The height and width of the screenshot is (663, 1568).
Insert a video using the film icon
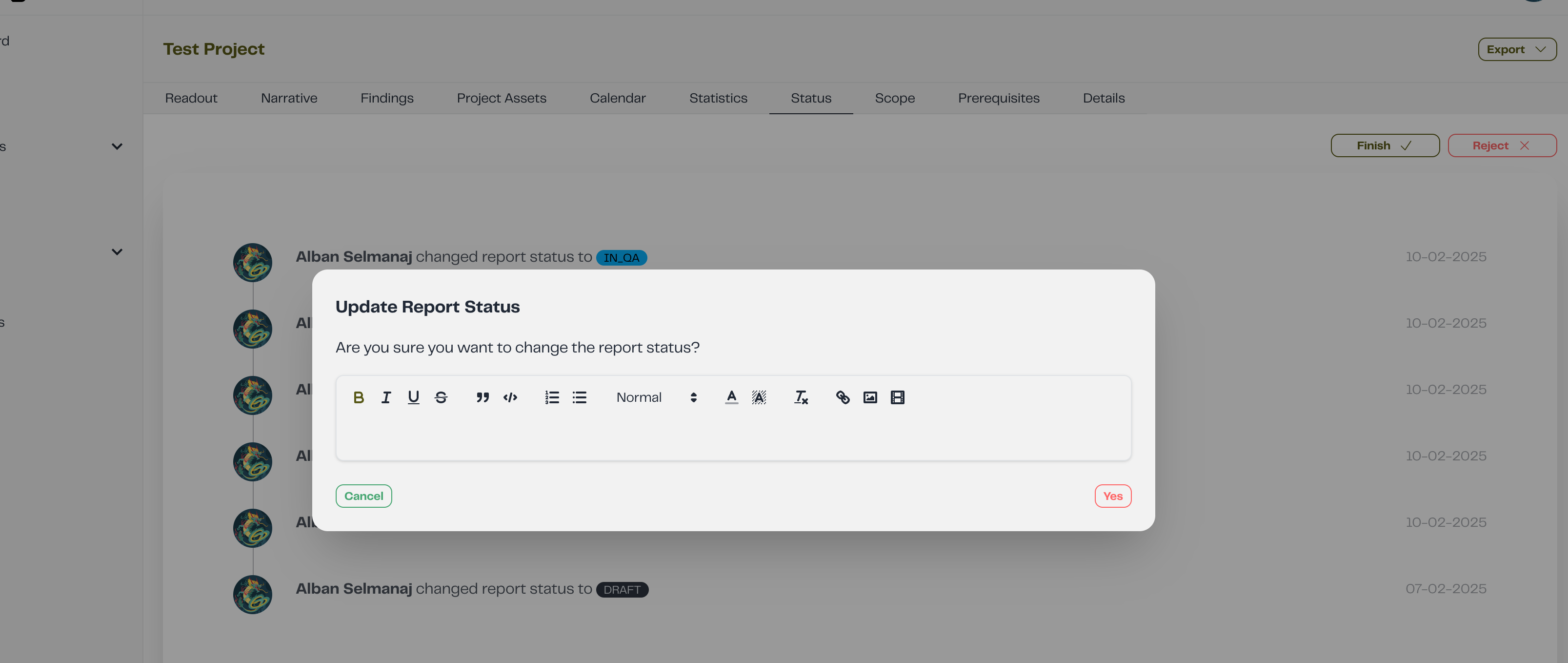897,397
